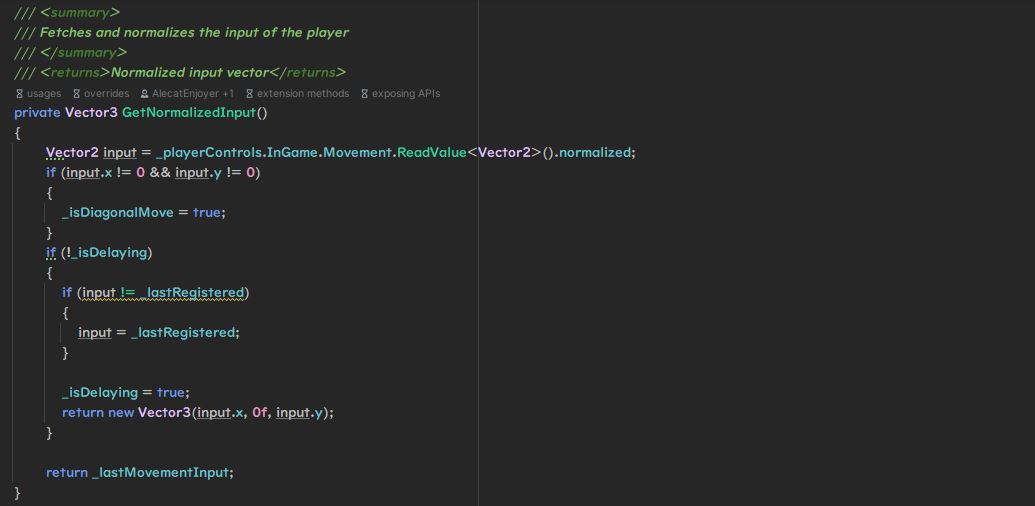1035x506 pixels.
Task: Click the _lastMovementInput return value
Action: [x=162, y=472]
